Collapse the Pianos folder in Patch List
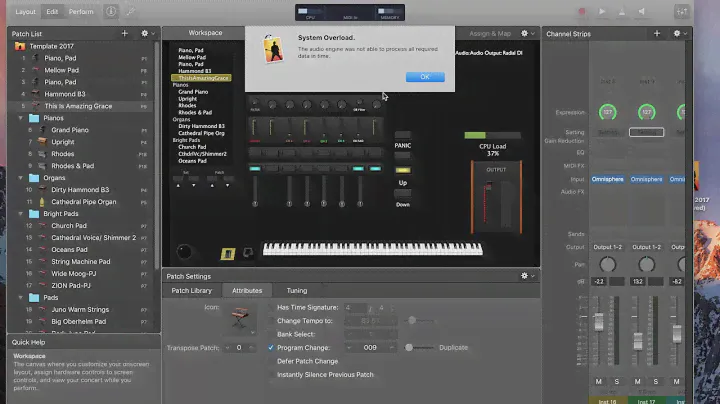The image size is (720, 404). pyautogui.click(x=20, y=118)
